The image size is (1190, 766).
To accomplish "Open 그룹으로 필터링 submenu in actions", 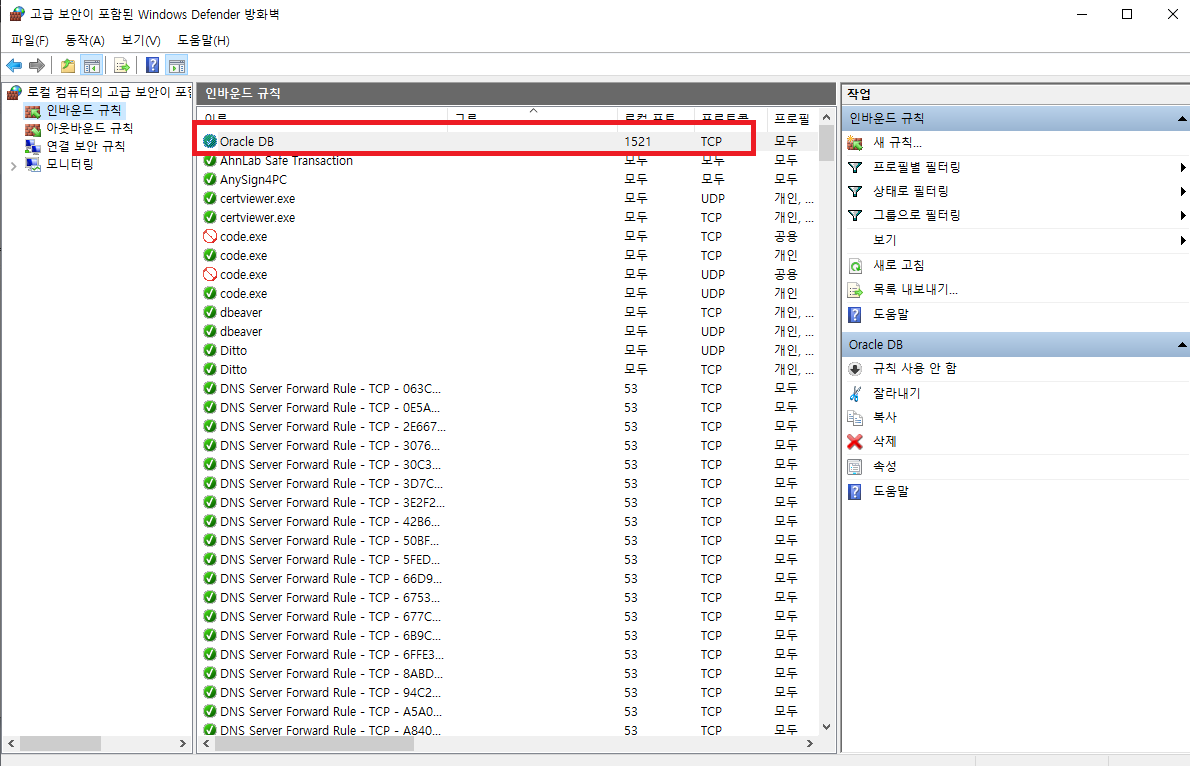I will pyautogui.click(x=1015, y=216).
